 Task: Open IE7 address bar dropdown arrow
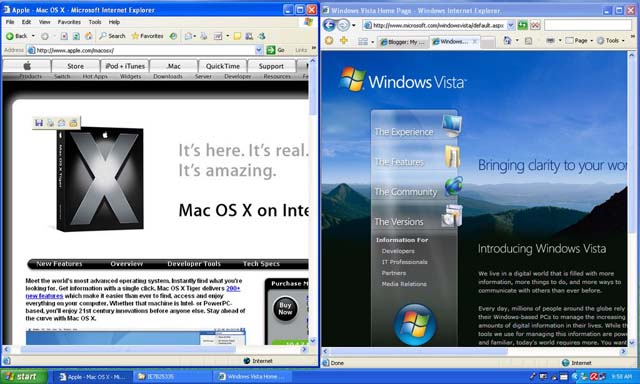coord(511,25)
